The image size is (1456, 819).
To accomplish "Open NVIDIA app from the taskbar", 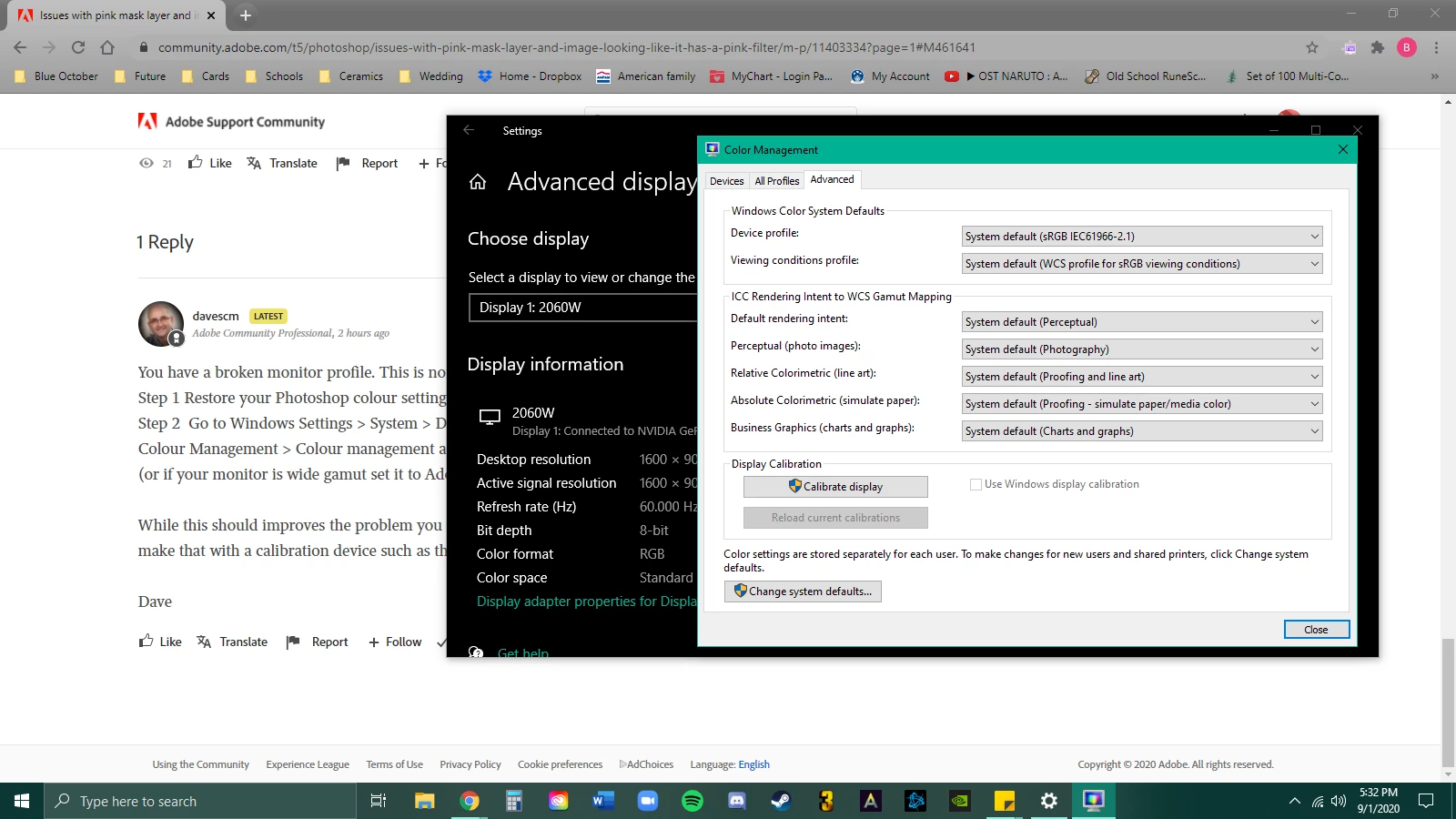I will click(960, 801).
